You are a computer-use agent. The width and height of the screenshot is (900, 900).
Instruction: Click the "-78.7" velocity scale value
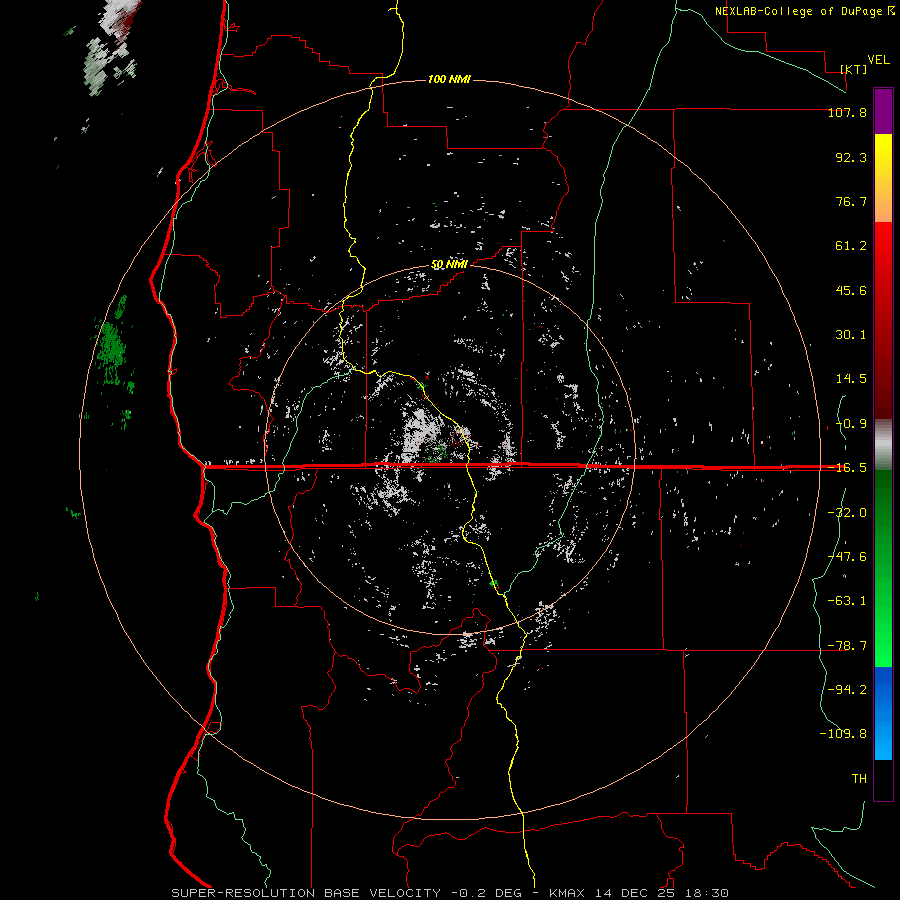pos(847,646)
